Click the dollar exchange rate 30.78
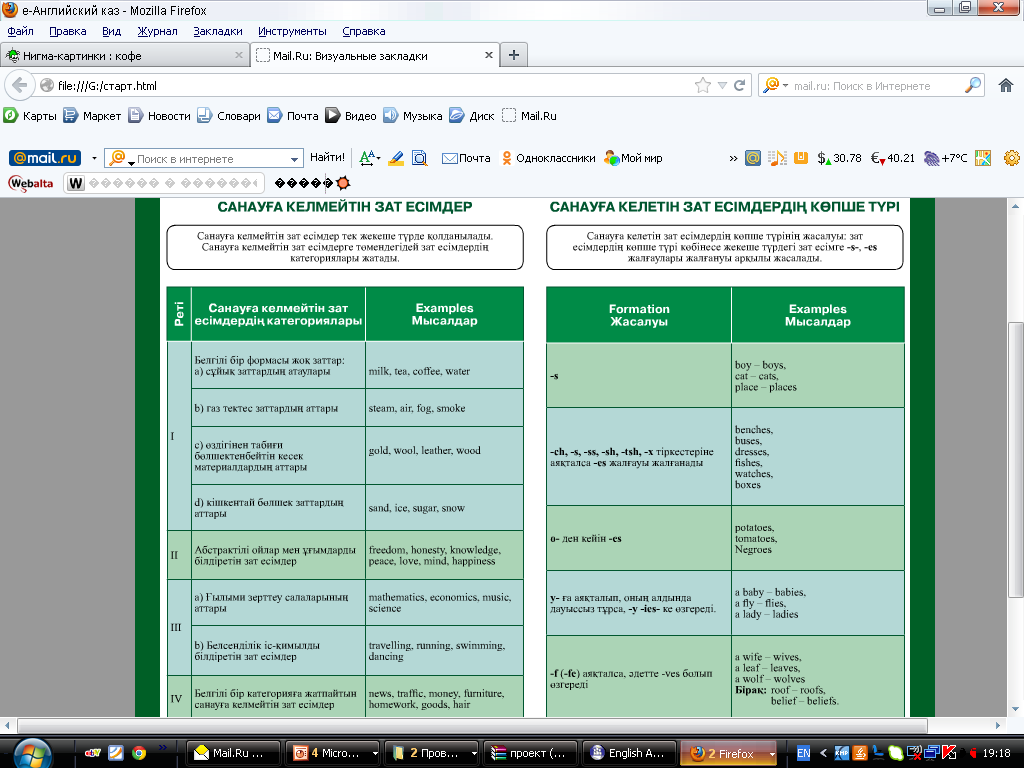 click(x=839, y=158)
